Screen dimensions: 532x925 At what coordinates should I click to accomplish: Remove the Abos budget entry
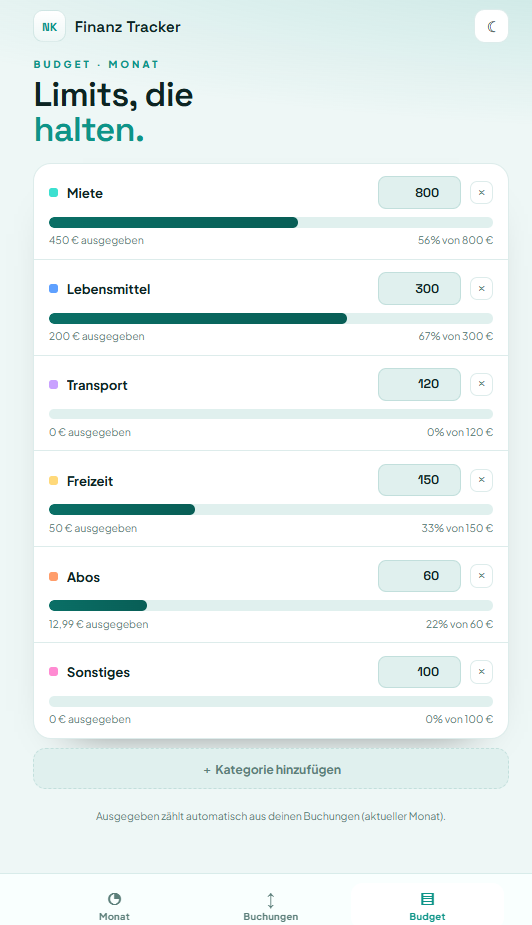point(481,576)
